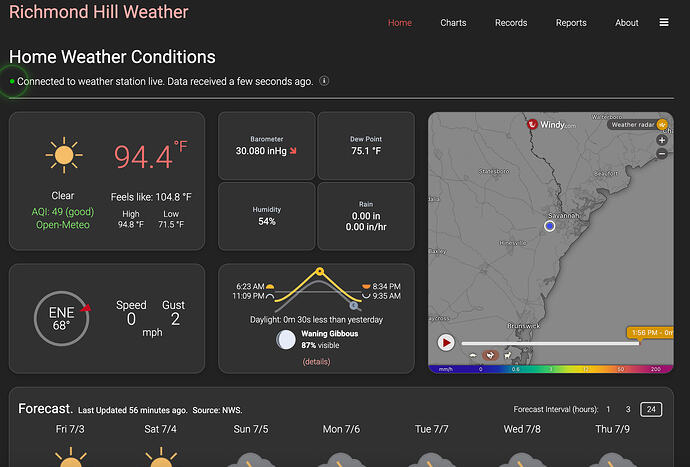Viewport: 690px width, 467px height.
Task: Click the radar animation timeline bar
Action: point(550,343)
